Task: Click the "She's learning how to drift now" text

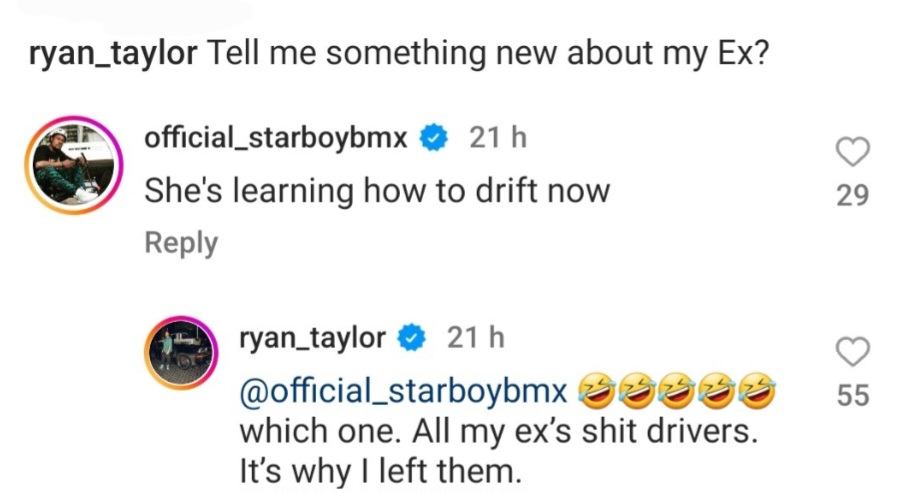Action: click(377, 191)
